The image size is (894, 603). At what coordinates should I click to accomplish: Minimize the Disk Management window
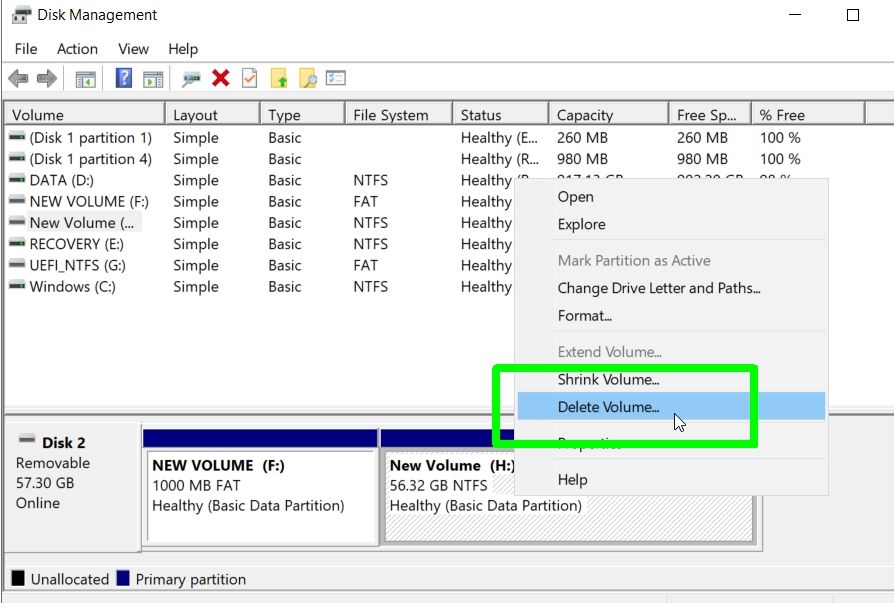(795, 15)
